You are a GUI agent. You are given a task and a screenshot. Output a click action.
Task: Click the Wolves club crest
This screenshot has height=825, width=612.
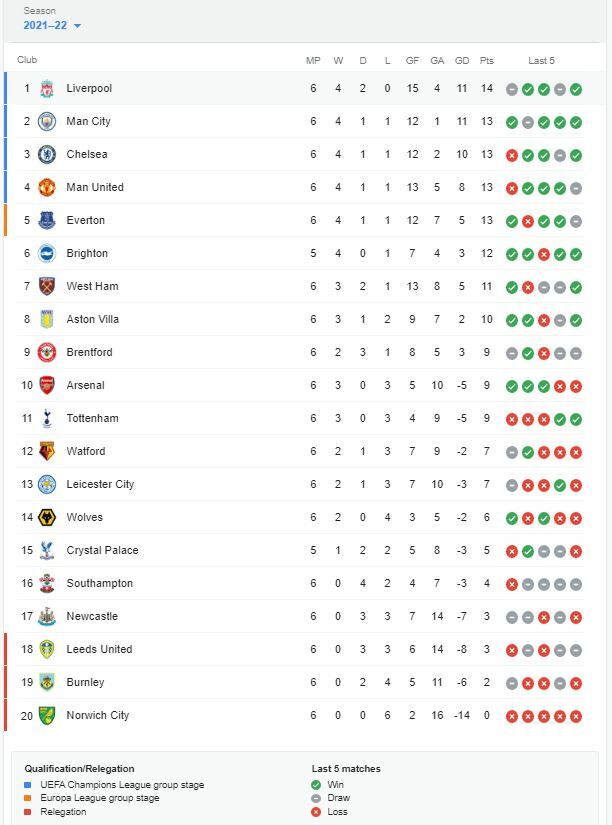click(47, 518)
